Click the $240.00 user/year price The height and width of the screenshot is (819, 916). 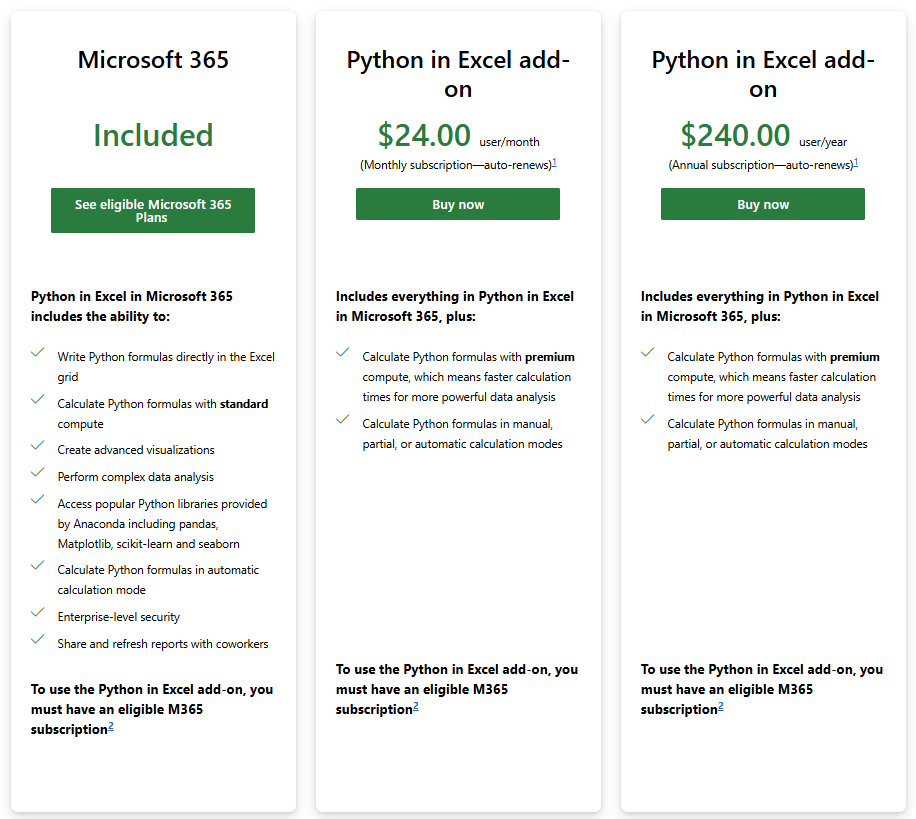764,136
